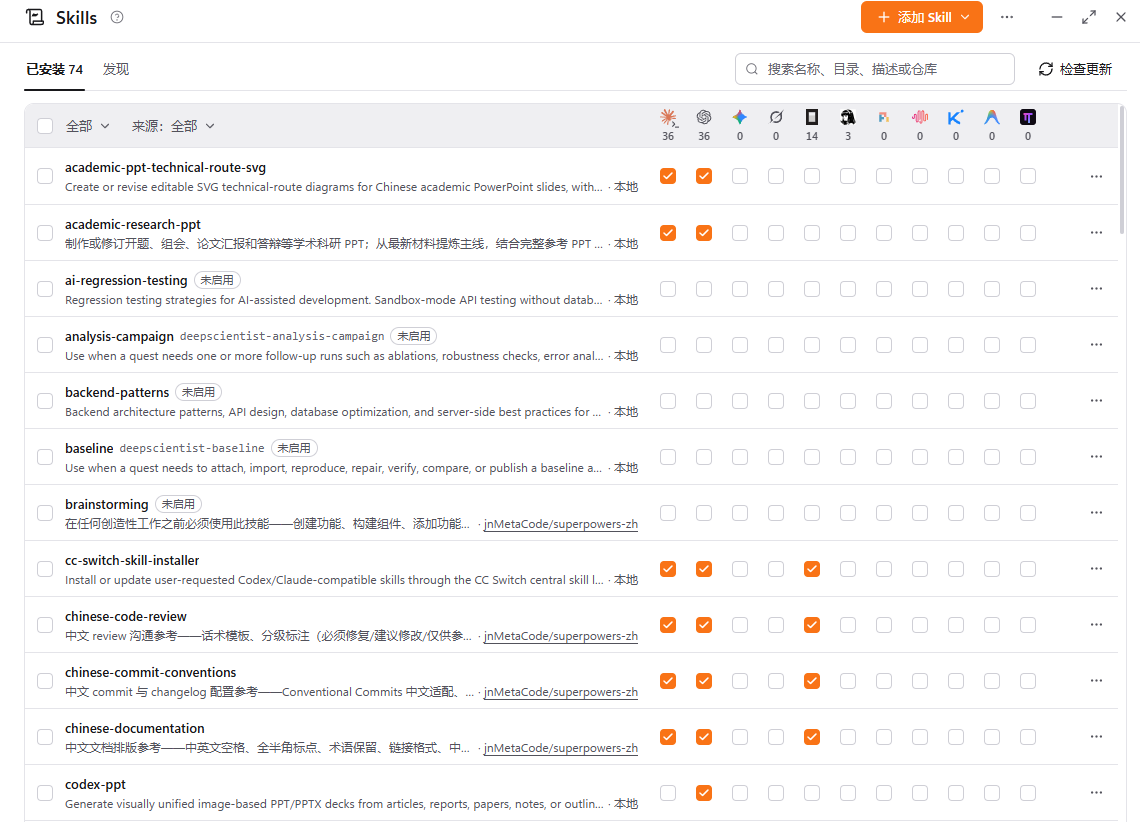Click the Claude Code agent icon in header

[x=668, y=117]
